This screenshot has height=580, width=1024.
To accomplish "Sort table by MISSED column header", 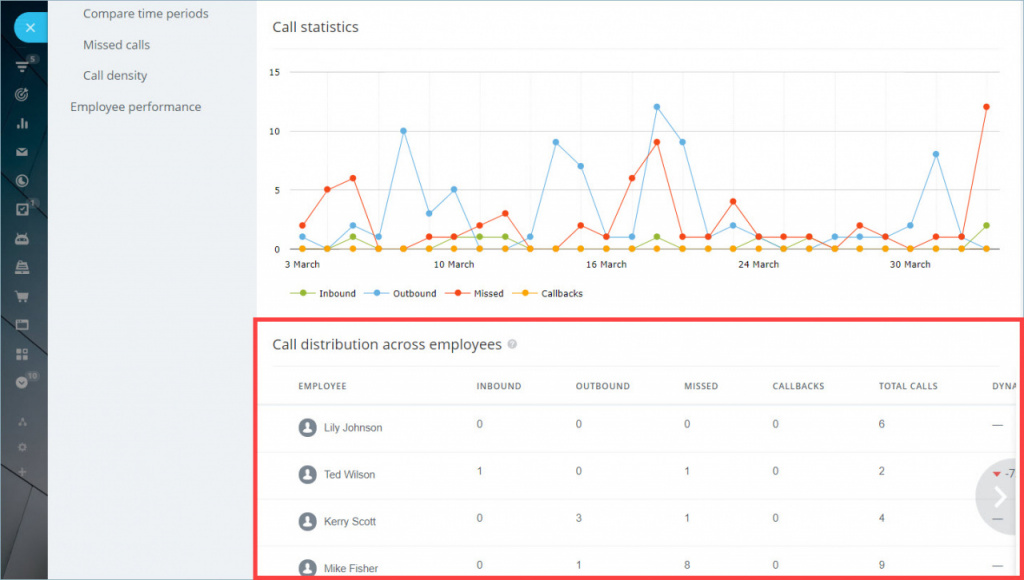I will 701,386.
